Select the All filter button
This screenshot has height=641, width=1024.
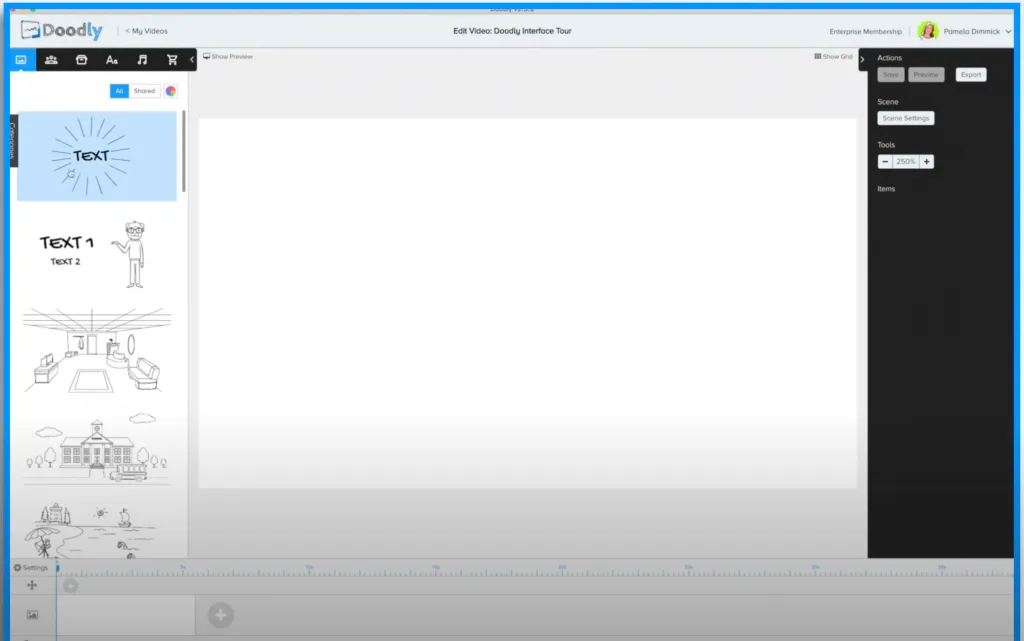pos(119,91)
